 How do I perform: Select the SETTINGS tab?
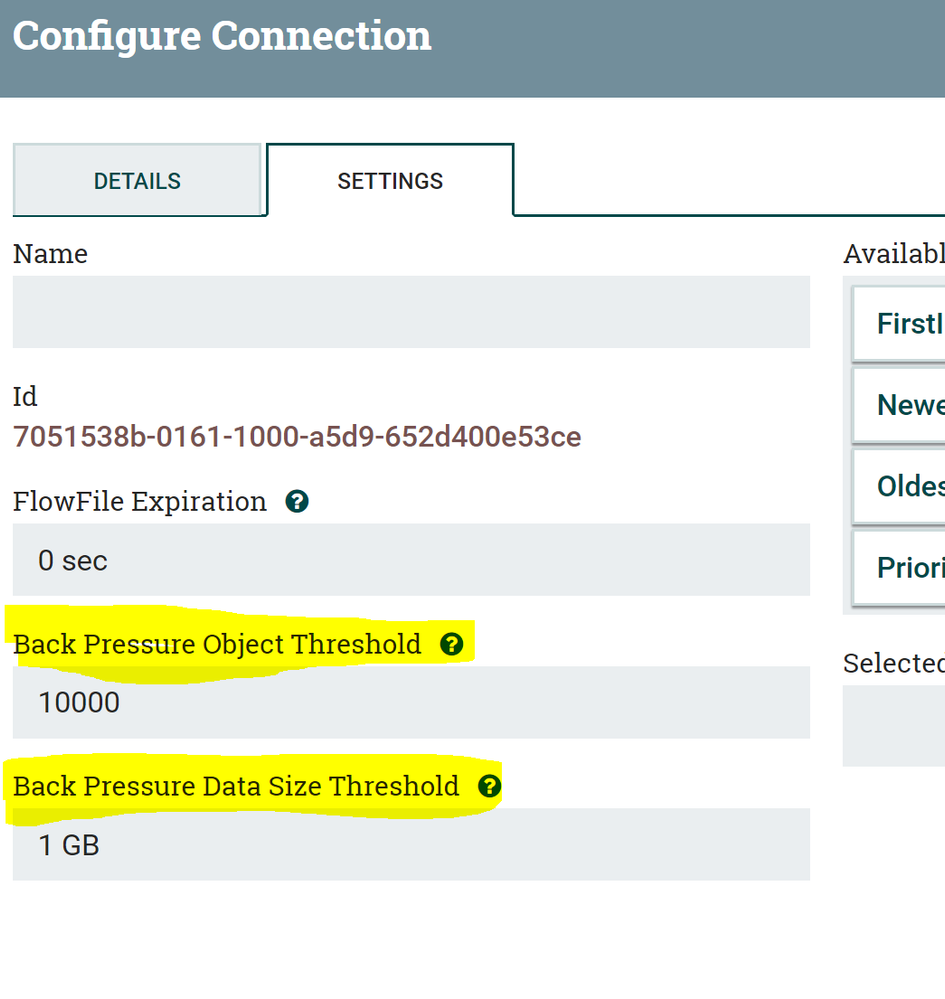[x=390, y=181]
